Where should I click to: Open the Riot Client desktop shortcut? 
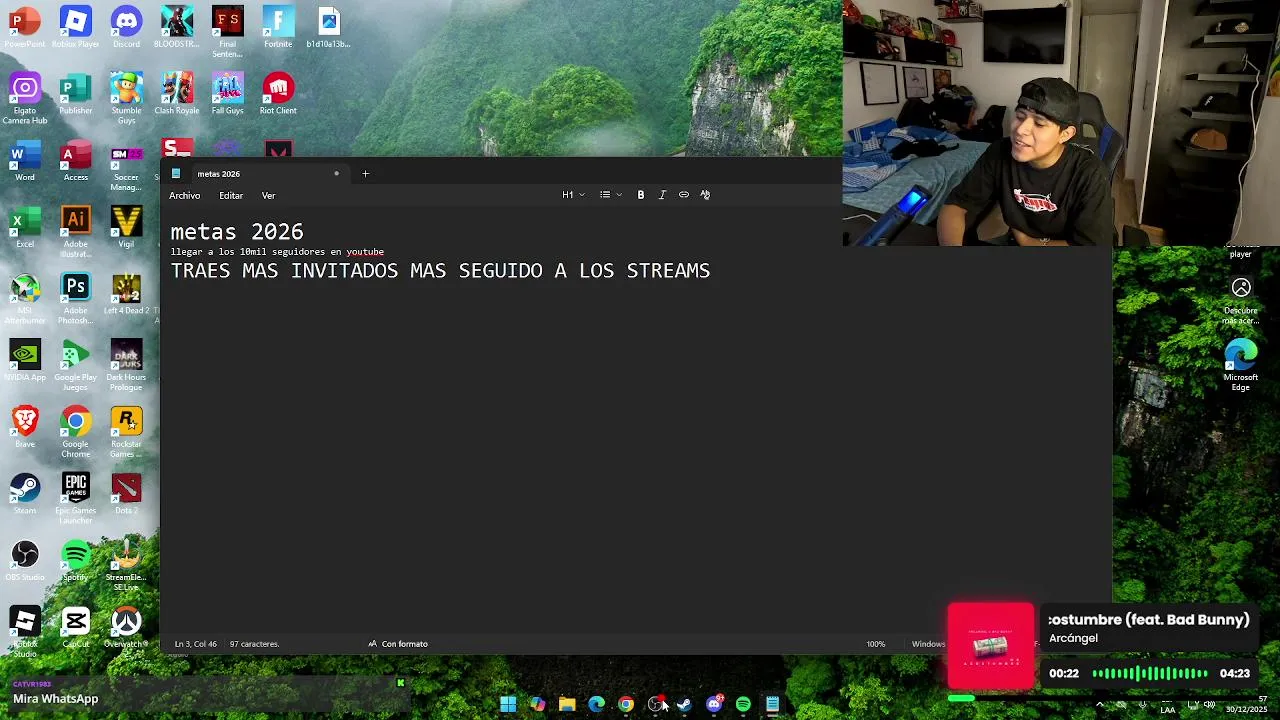tap(278, 94)
